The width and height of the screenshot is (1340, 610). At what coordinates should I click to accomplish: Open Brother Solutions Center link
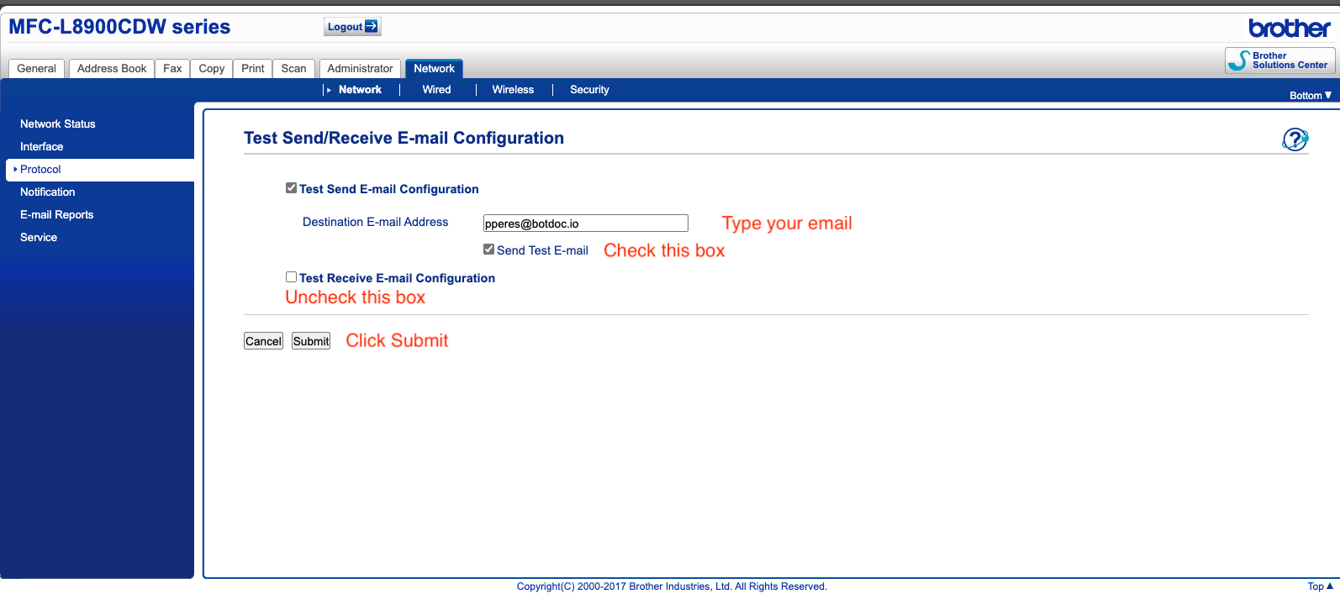pos(1280,60)
